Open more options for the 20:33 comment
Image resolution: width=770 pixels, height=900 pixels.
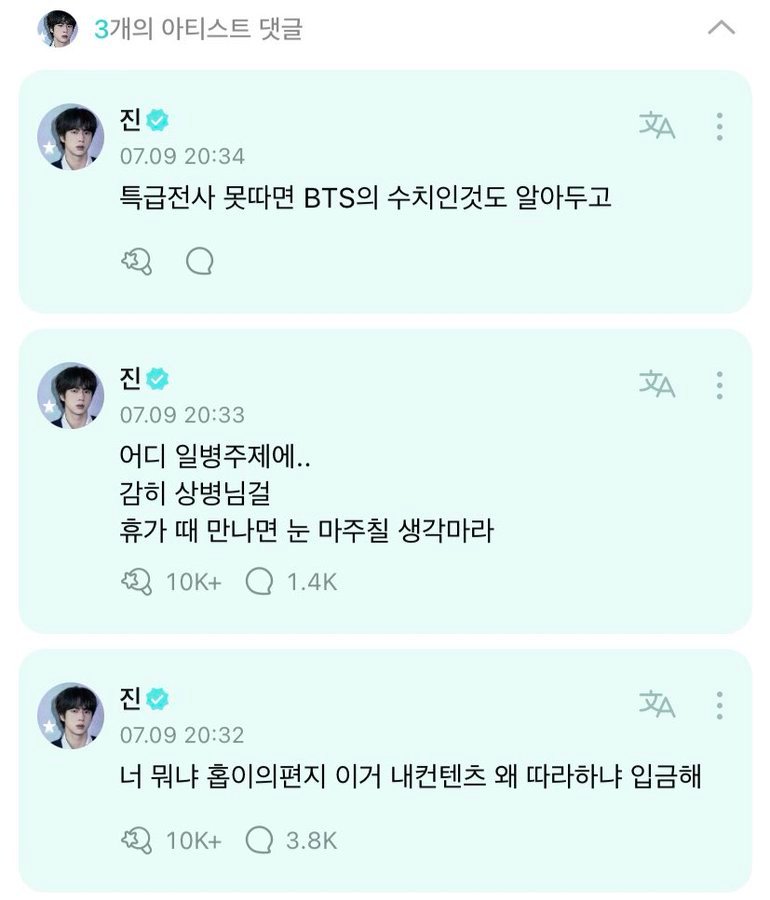click(x=719, y=384)
